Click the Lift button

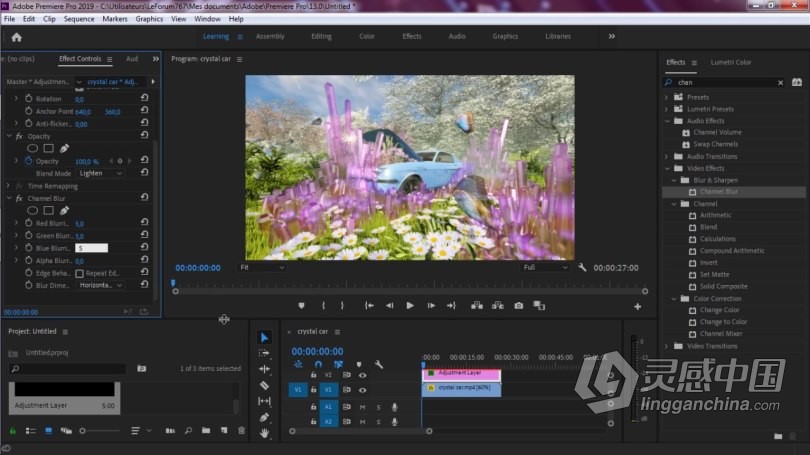coord(477,306)
